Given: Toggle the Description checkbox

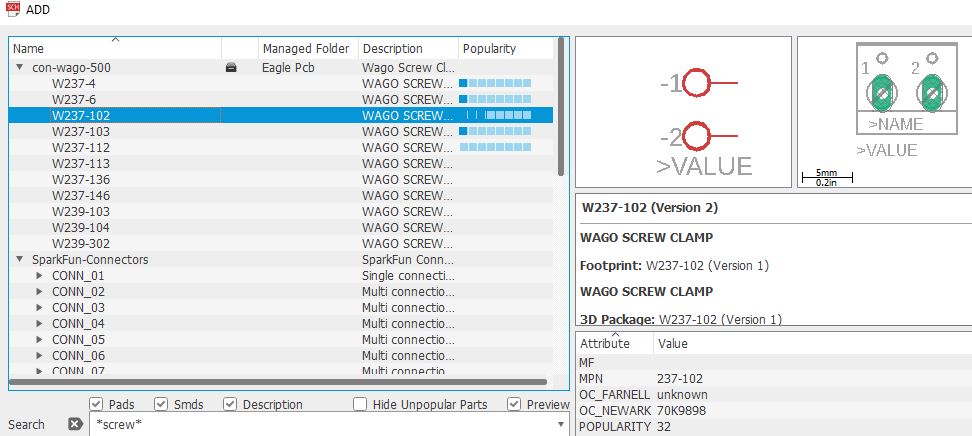Looking at the screenshot, I should [230, 404].
